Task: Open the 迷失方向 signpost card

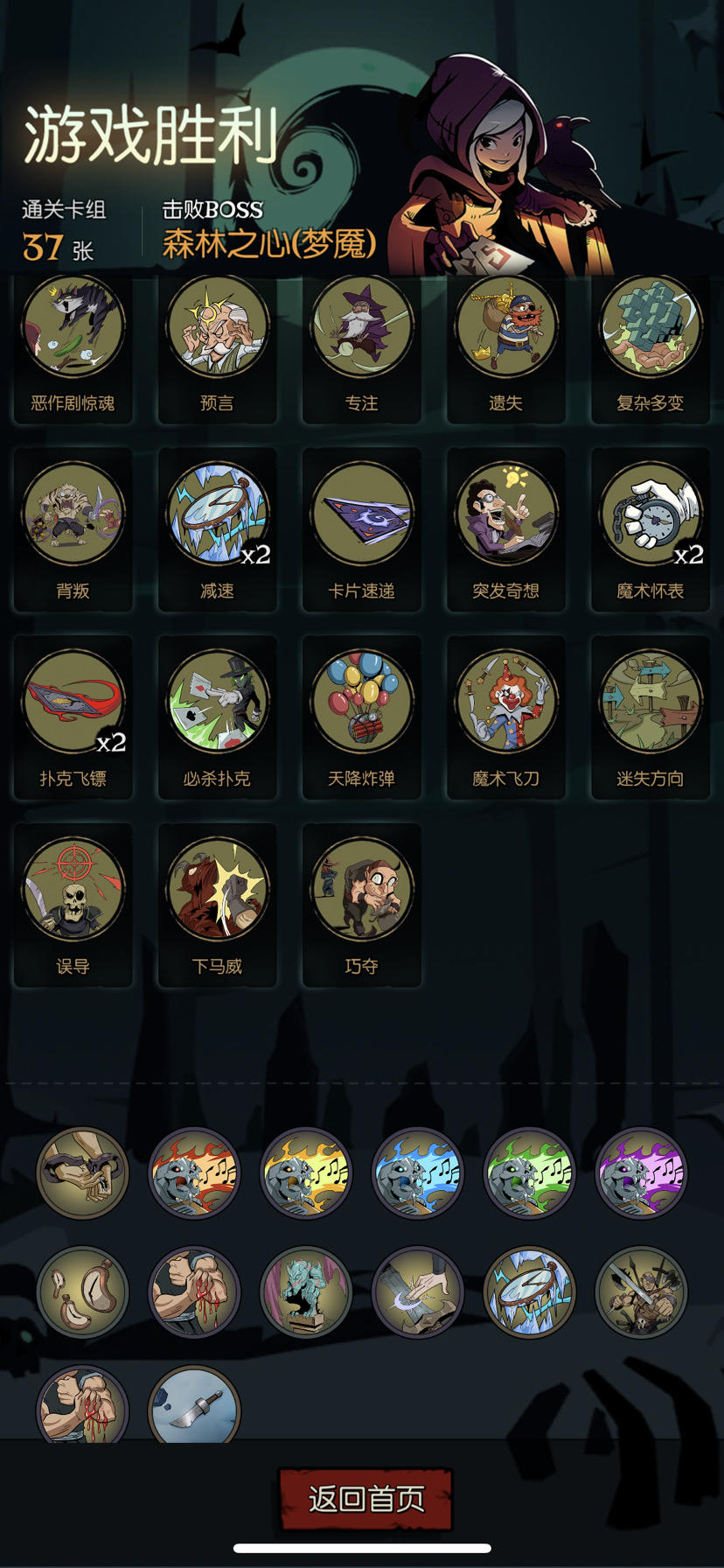Action: coord(651,701)
